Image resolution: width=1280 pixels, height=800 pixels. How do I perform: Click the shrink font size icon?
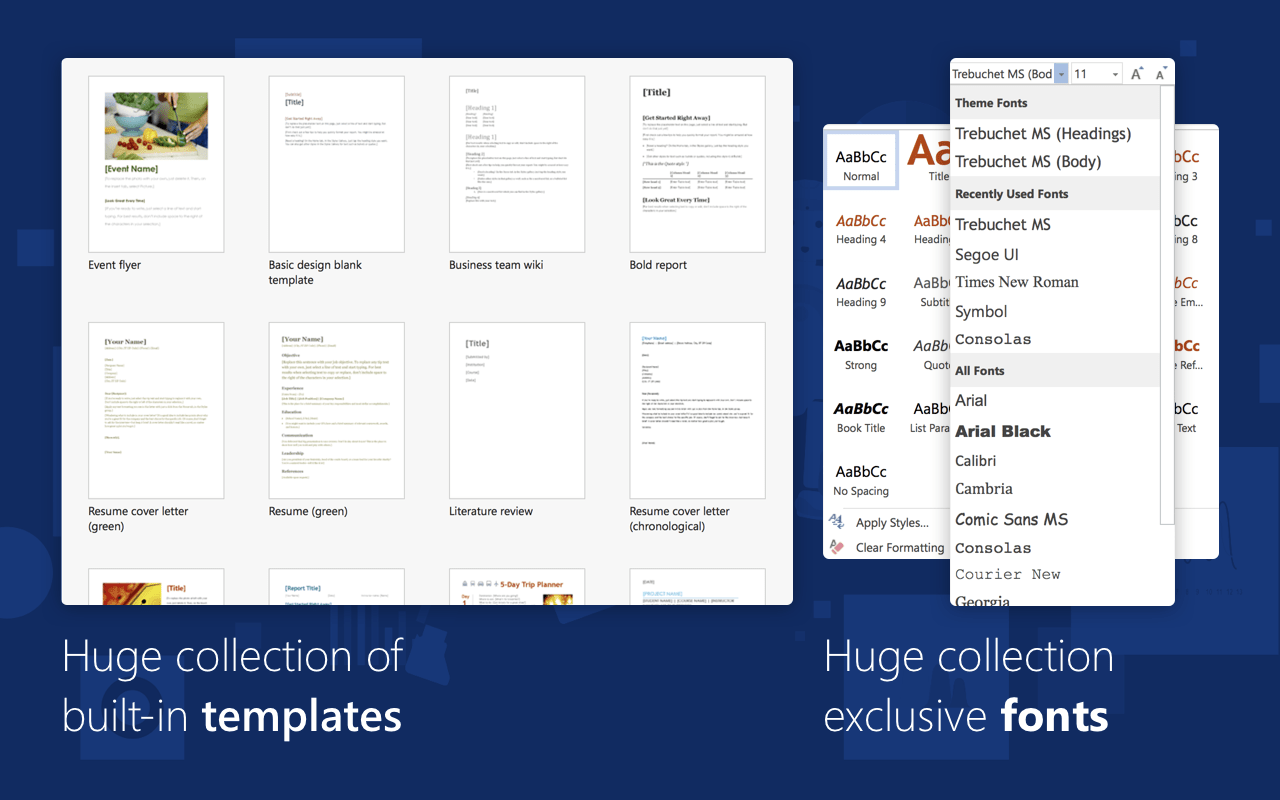pos(1161,74)
